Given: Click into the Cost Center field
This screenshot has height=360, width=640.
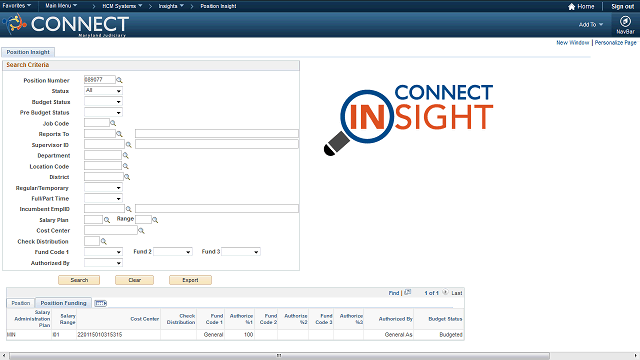Looking at the screenshot, I should [111, 230].
